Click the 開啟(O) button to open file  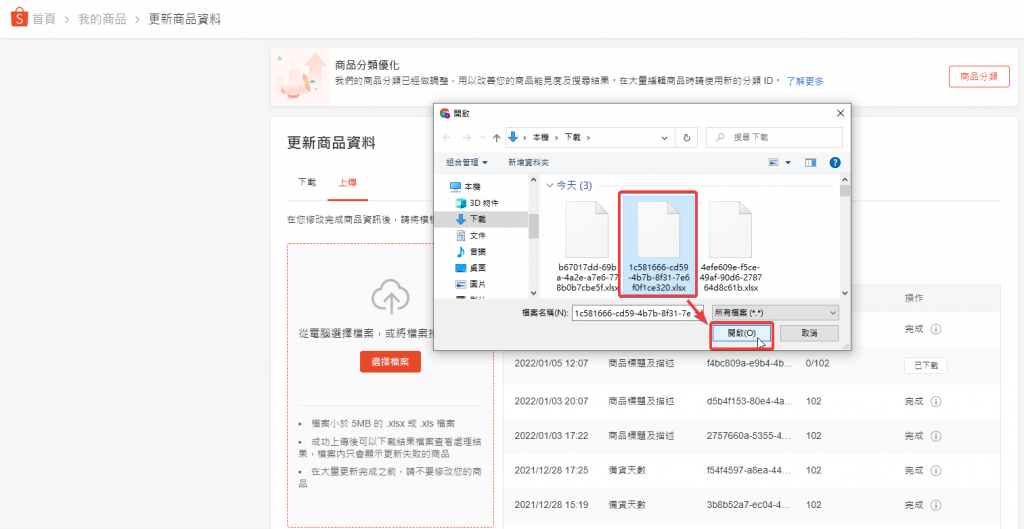741,333
